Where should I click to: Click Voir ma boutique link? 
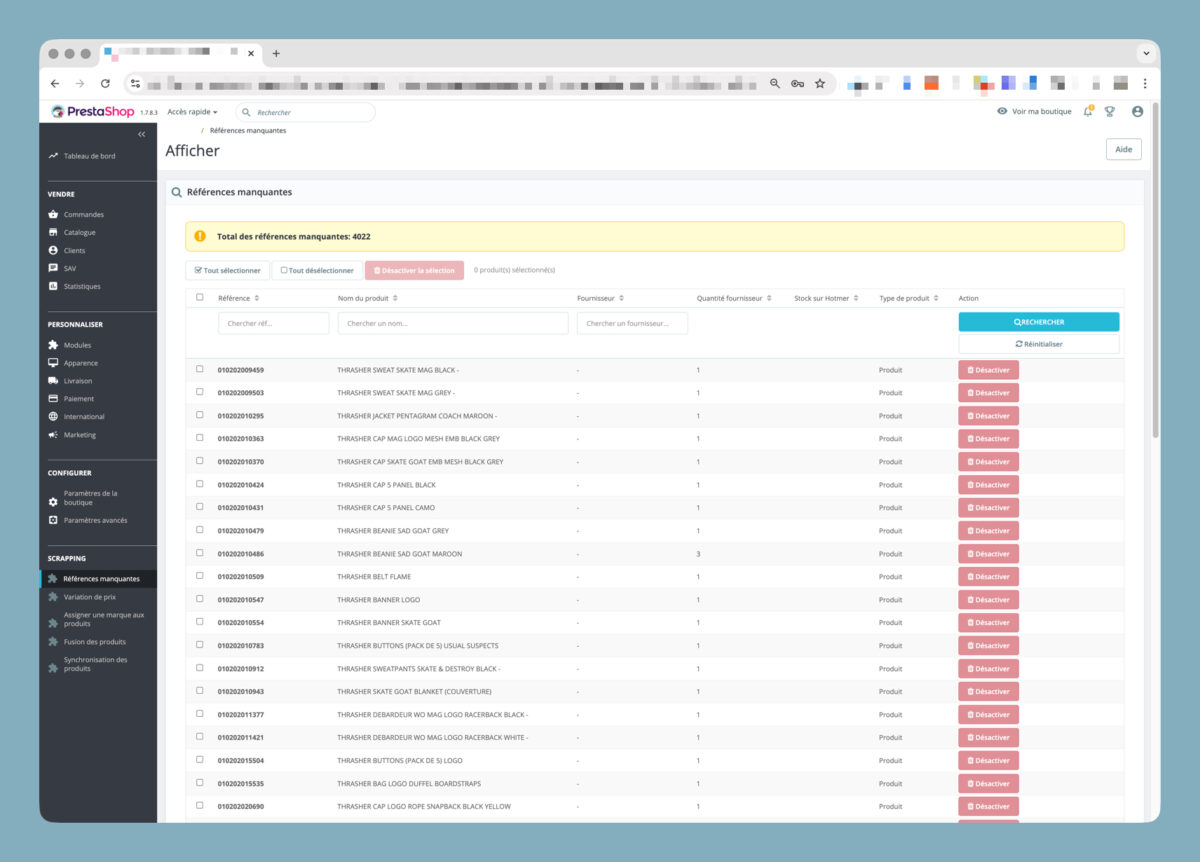coord(1034,112)
